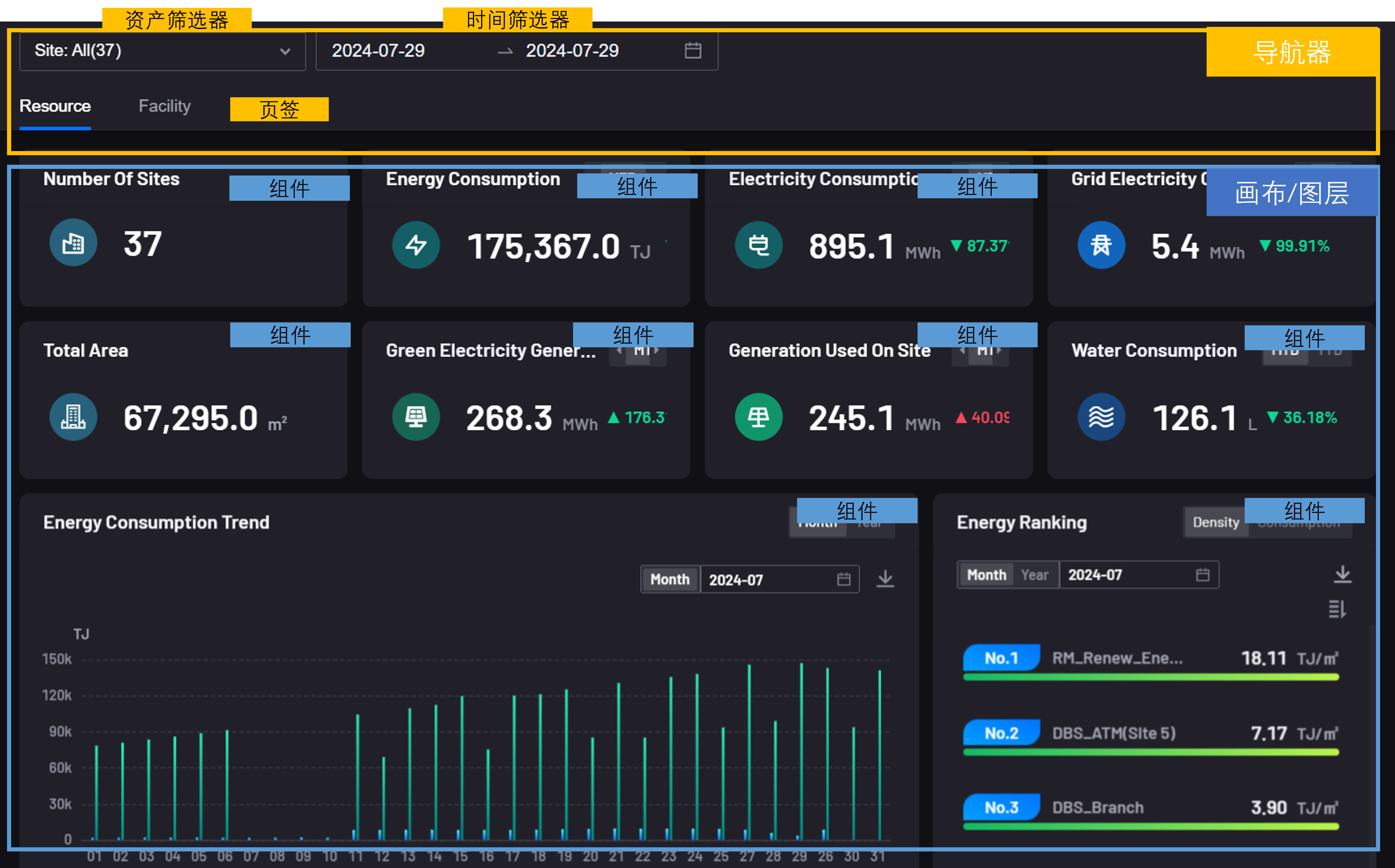Click the 3.90 TJ/m² ranking value
Screen dimensions: 1395x868
[1295, 808]
